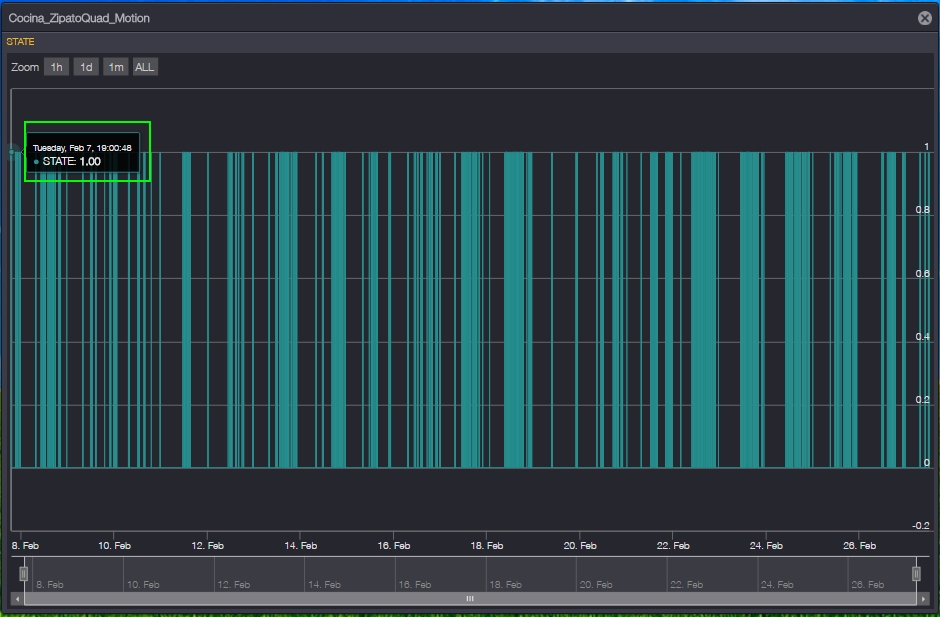Click the 10. Feb x-axis label
The height and width of the screenshot is (617, 940).
(114, 546)
